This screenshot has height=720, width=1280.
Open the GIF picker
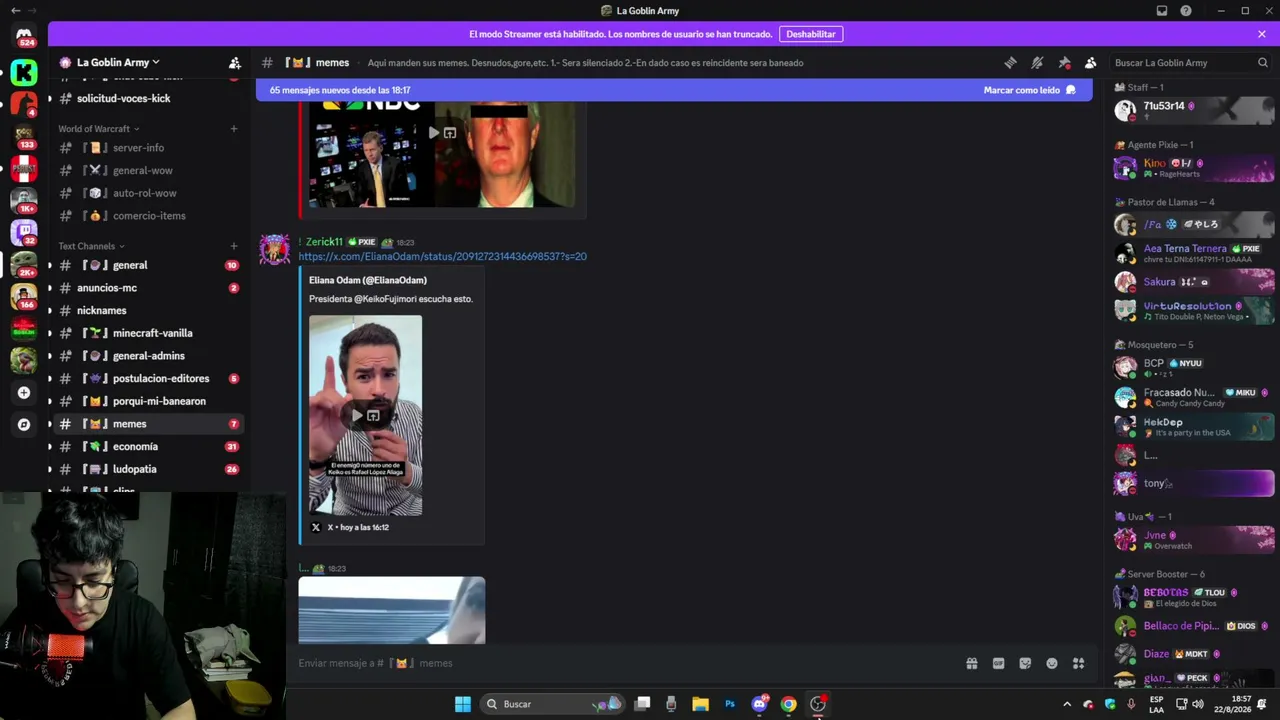[998, 663]
